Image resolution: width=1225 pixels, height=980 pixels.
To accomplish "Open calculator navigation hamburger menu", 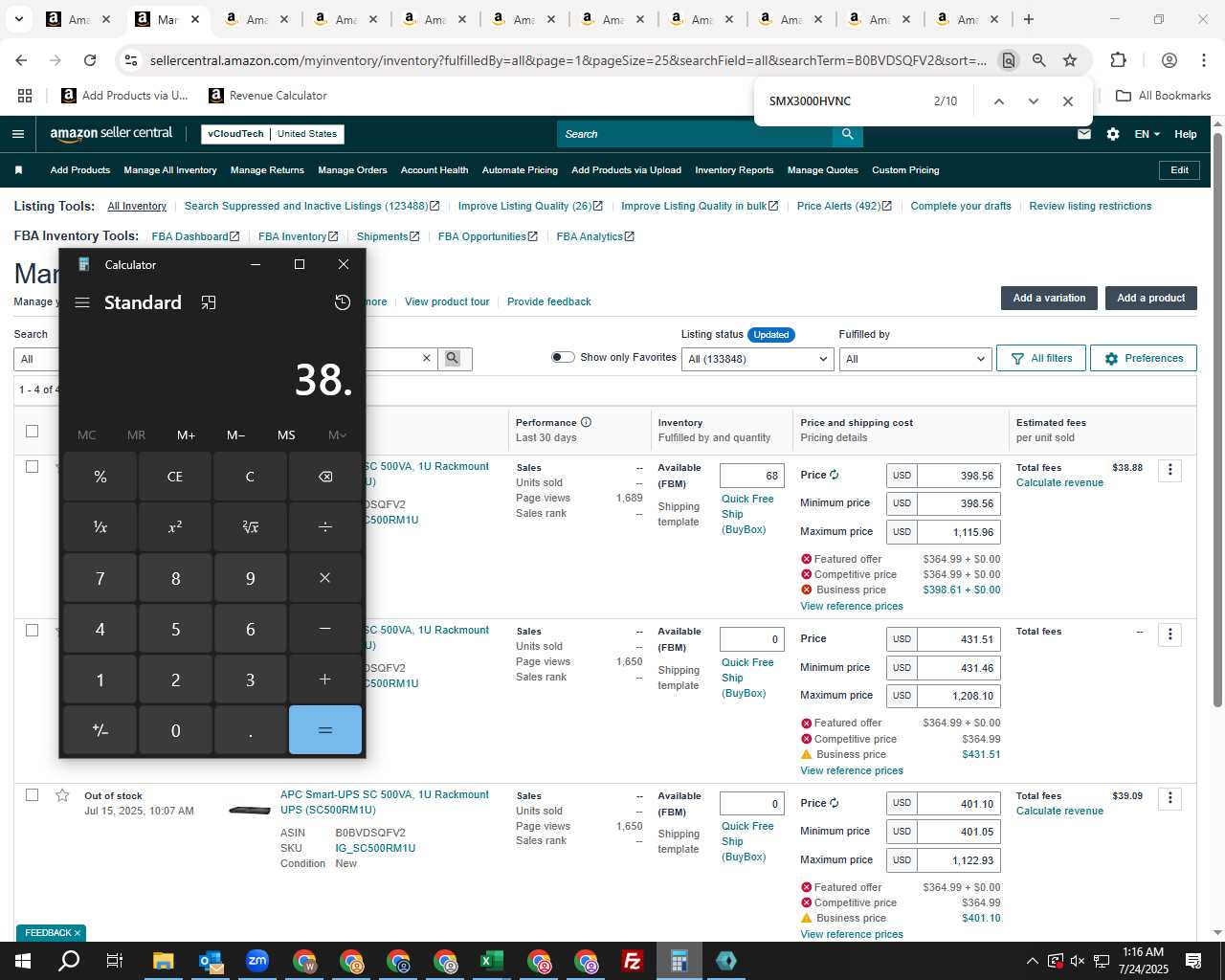I will 82,302.
